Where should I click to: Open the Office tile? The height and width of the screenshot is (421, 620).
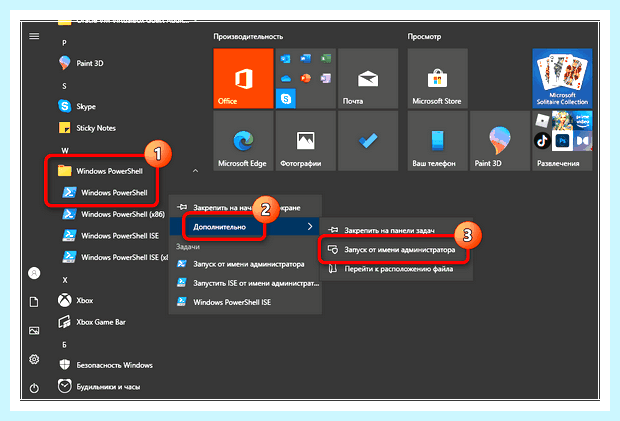[x=243, y=78]
